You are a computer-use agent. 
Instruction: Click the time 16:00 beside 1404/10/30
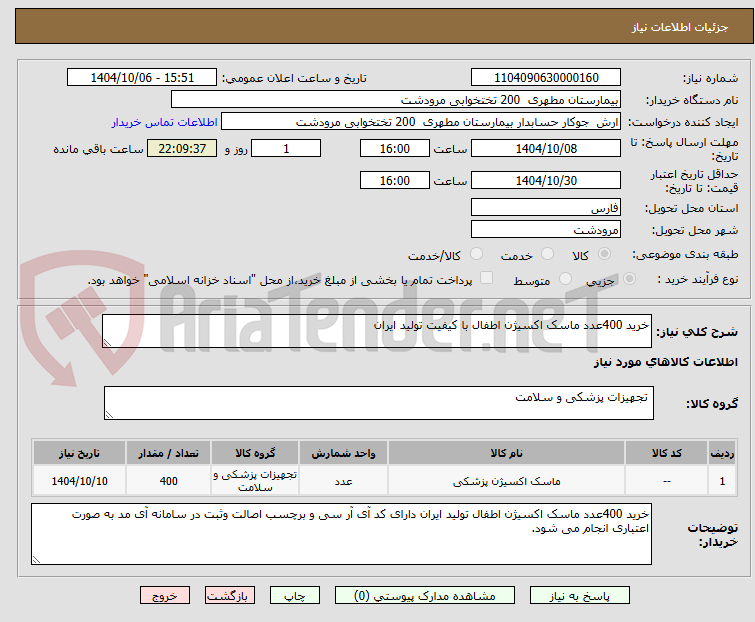[x=395, y=181]
